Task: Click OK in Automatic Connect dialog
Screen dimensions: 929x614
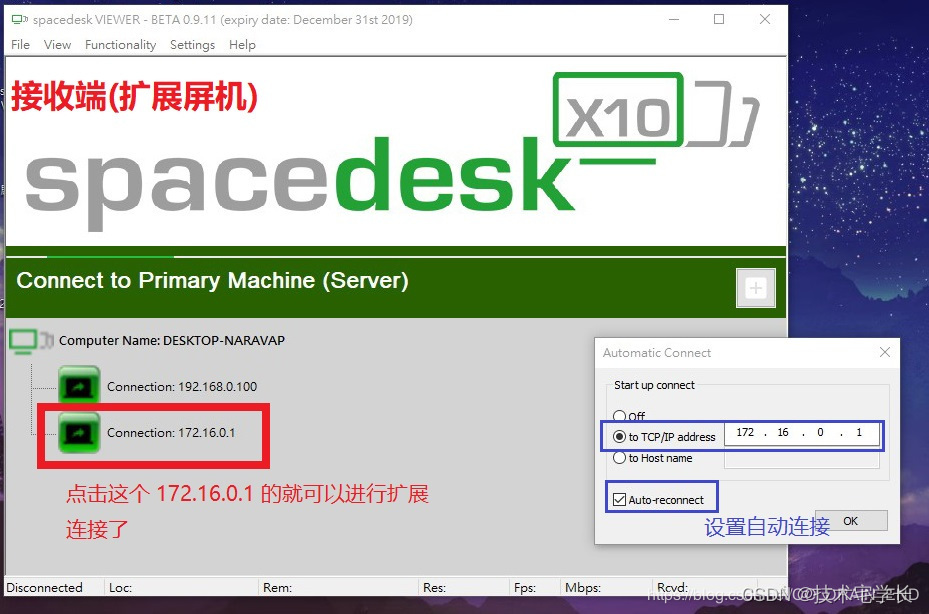Action: pos(851,521)
